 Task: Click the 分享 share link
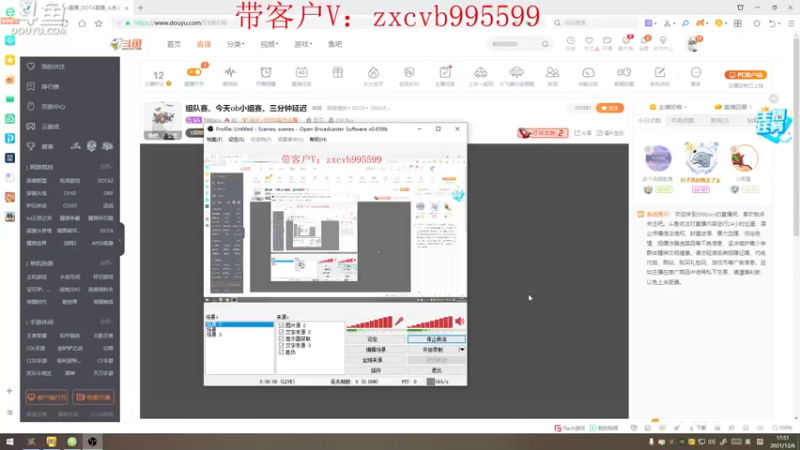pyautogui.click(x=585, y=133)
